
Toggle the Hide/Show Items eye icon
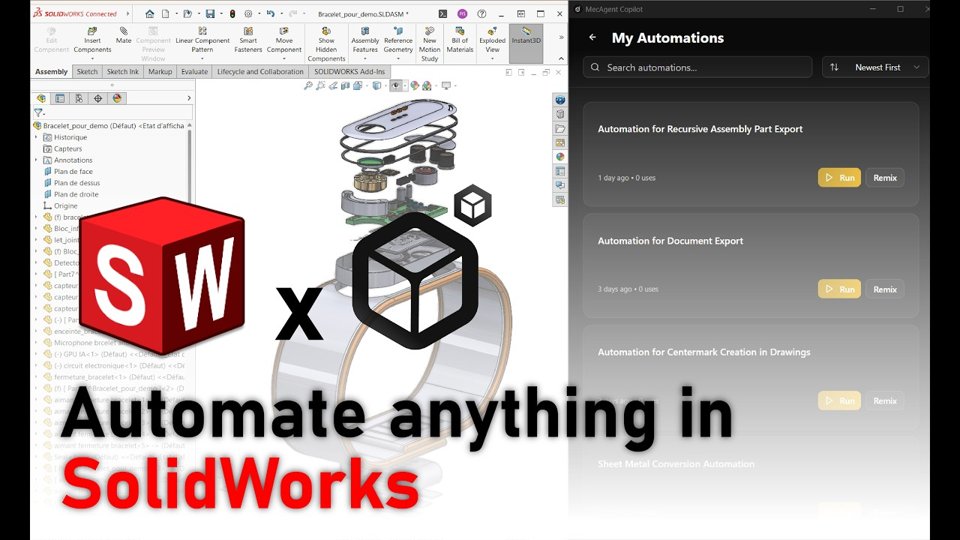[396, 86]
